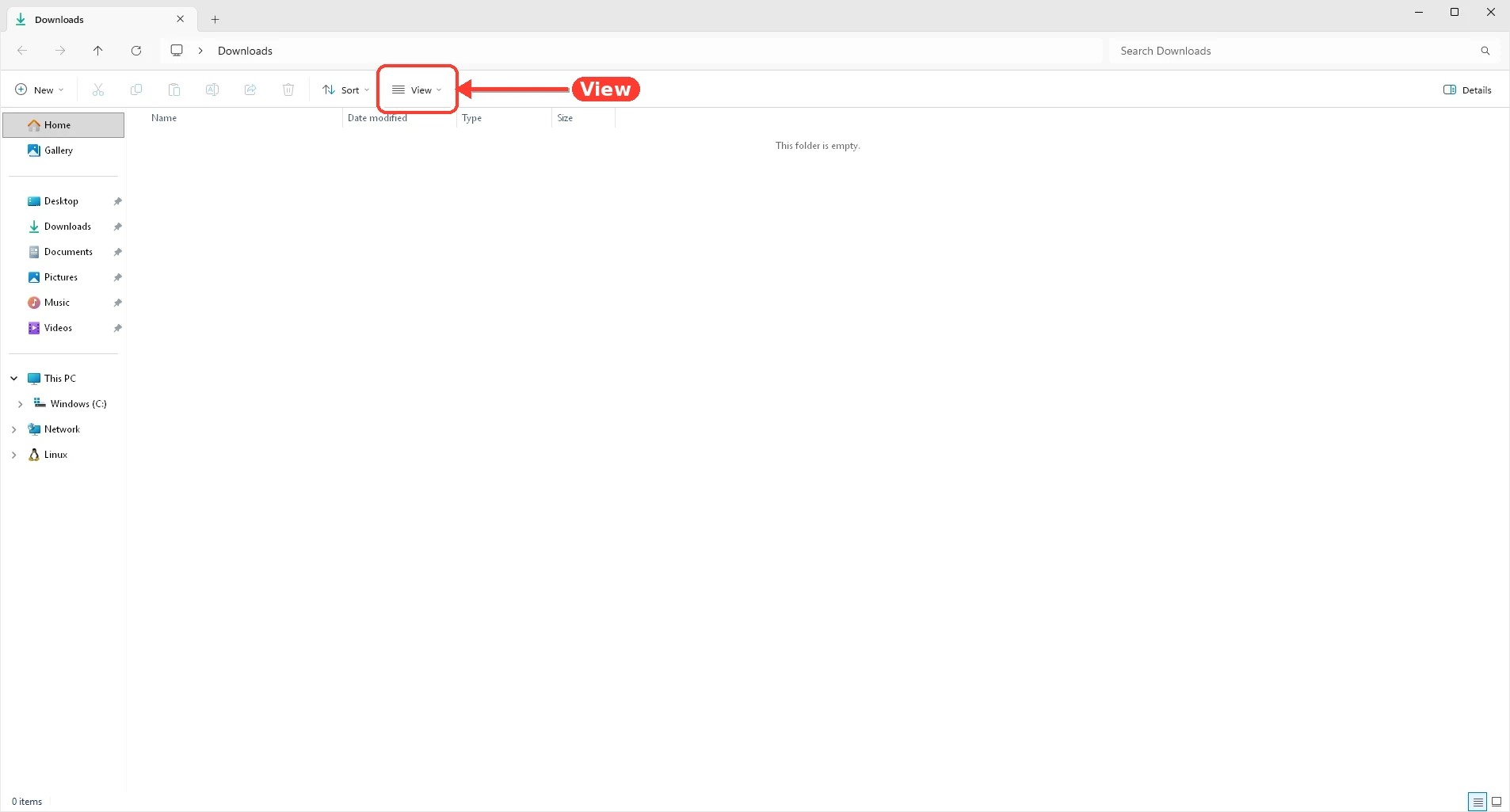Expand the Windows (C:) drive node
This screenshot has height=812, width=1510.
[x=21, y=404]
